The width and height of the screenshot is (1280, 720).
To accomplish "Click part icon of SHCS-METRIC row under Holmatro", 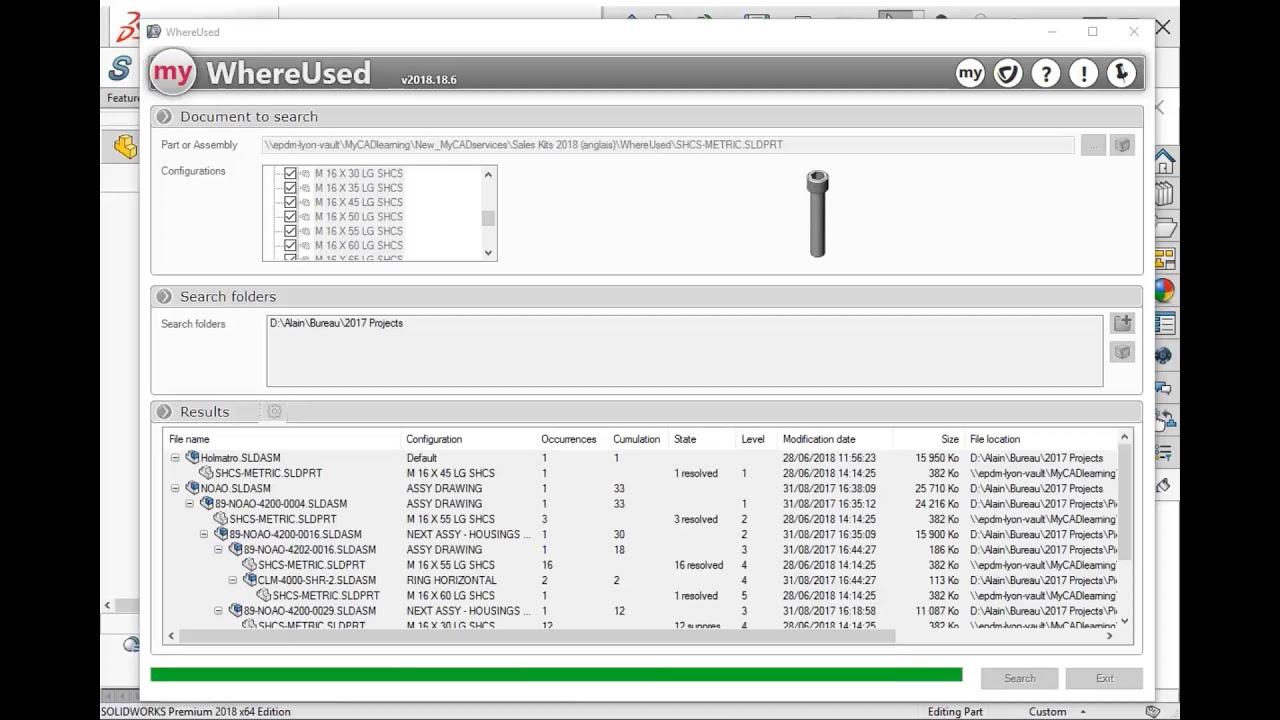I will pyautogui.click(x=207, y=473).
